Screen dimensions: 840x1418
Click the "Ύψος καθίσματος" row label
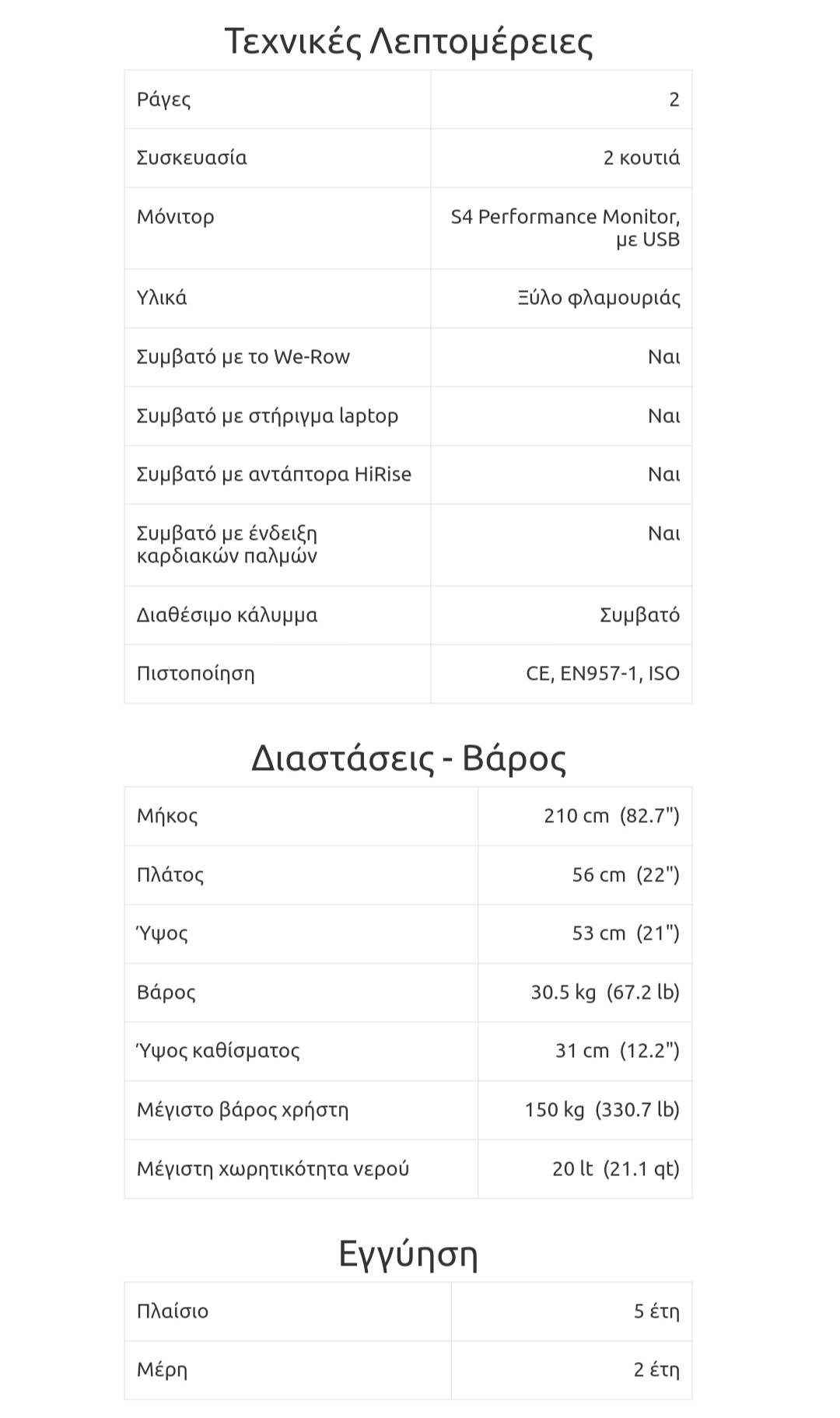click(x=219, y=1051)
